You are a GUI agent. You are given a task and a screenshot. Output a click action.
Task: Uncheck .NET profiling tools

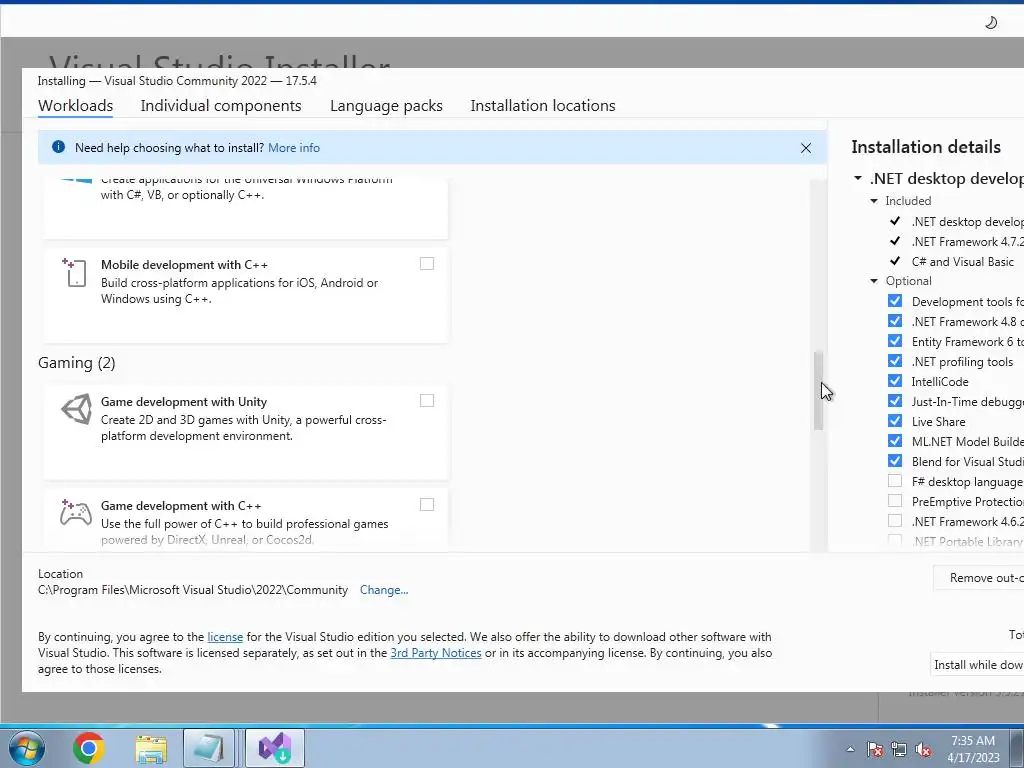click(895, 360)
